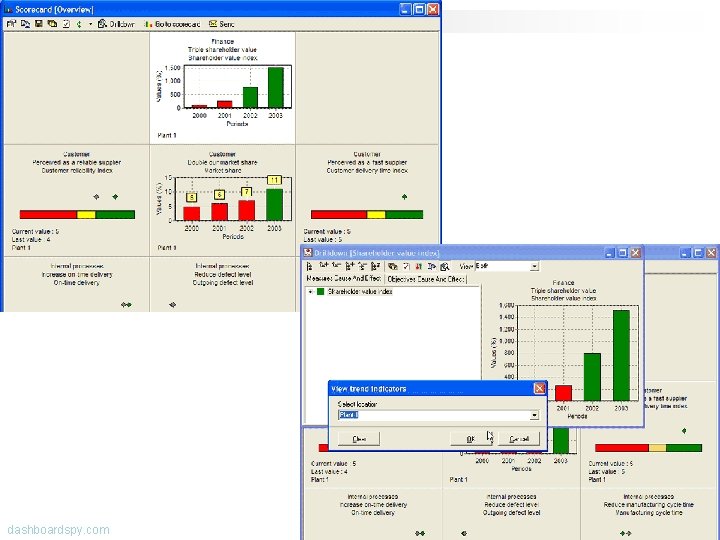This screenshot has width=720, height=540.
Task: Click the Drilldown button in Scorecard toolbar
Action: coord(116,24)
